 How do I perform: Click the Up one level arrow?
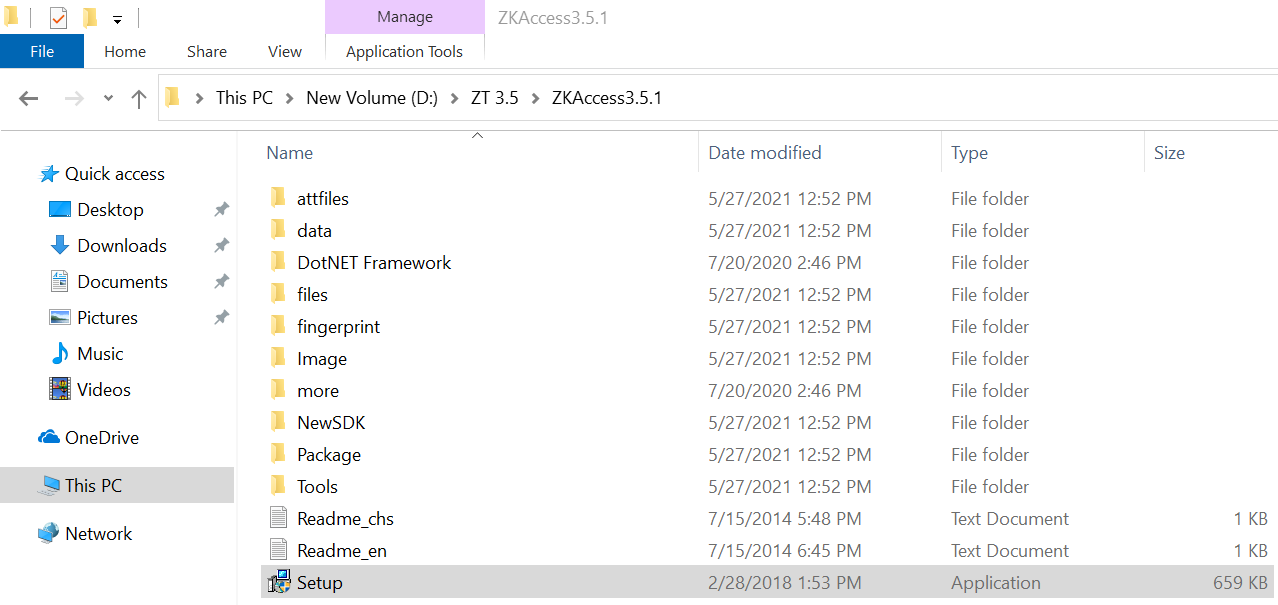[x=139, y=97]
